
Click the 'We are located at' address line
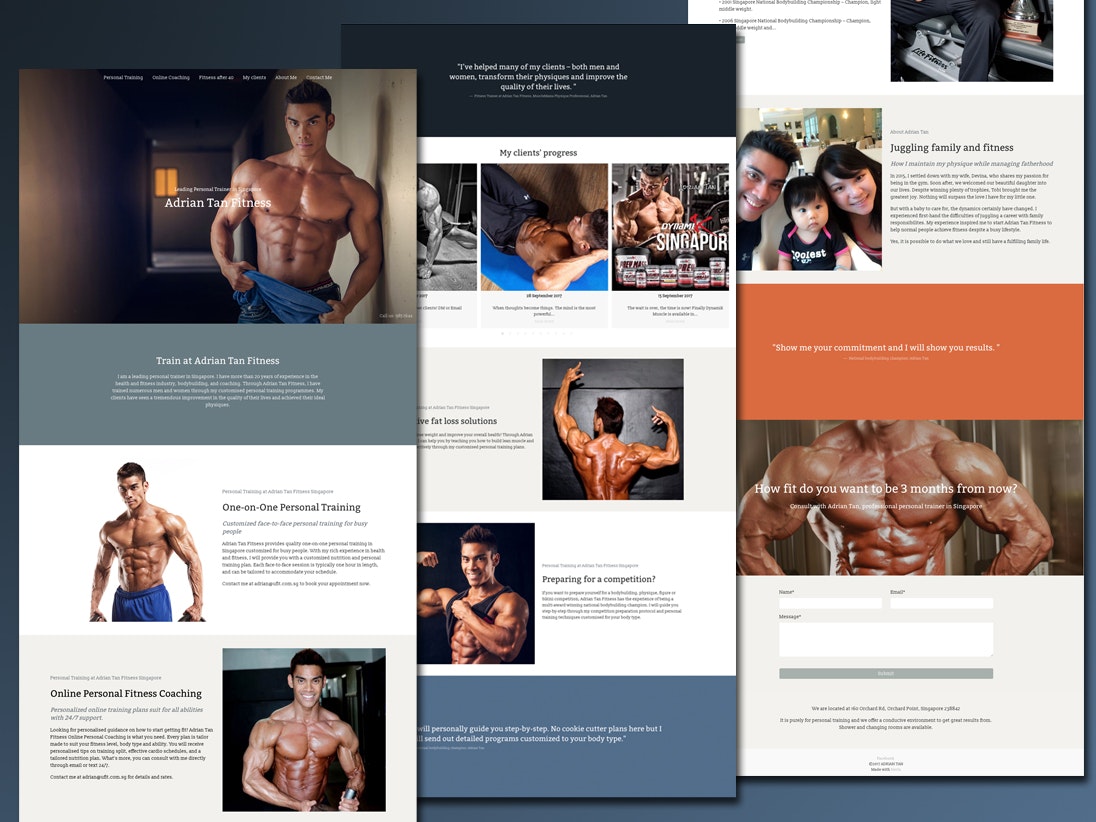pyautogui.click(x=886, y=708)
